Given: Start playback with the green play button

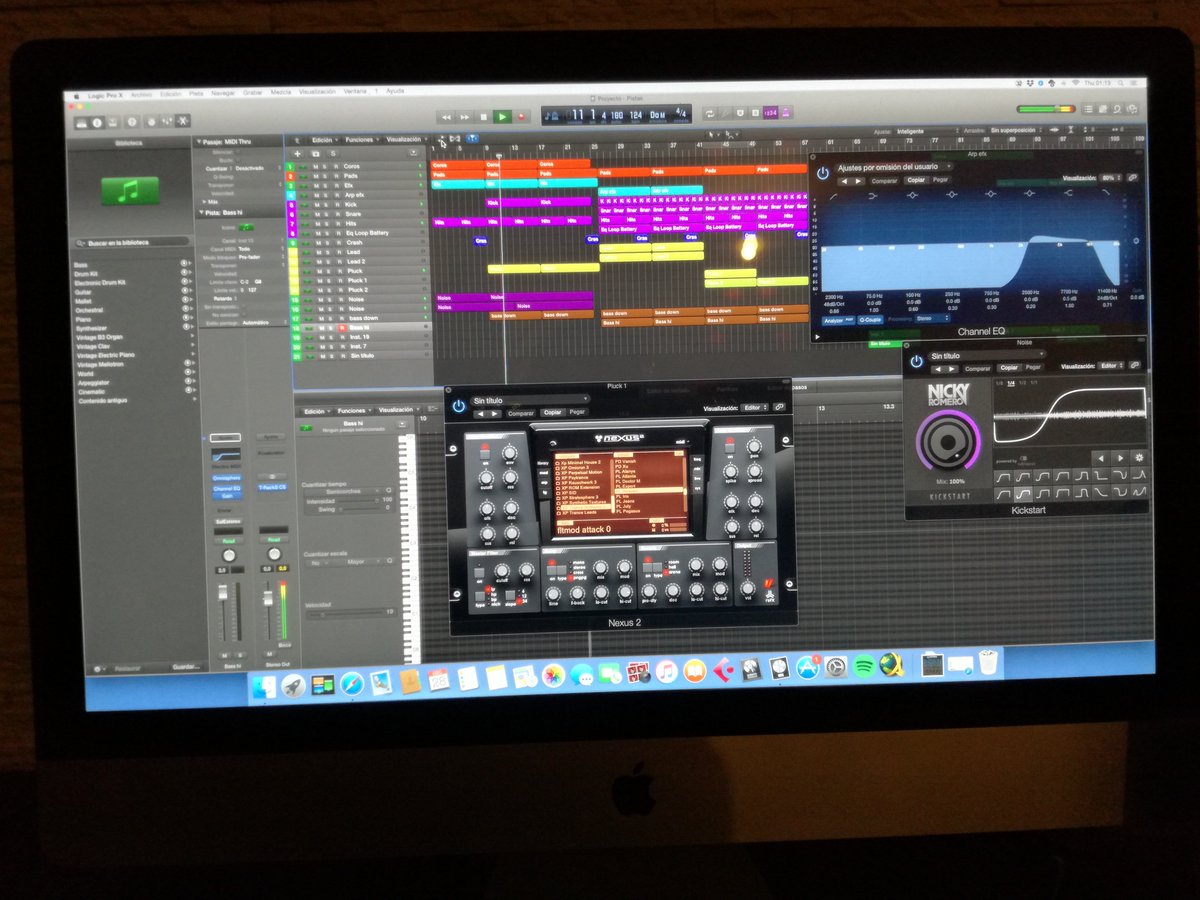Looking at the screenshot, I should pos(503,117).
